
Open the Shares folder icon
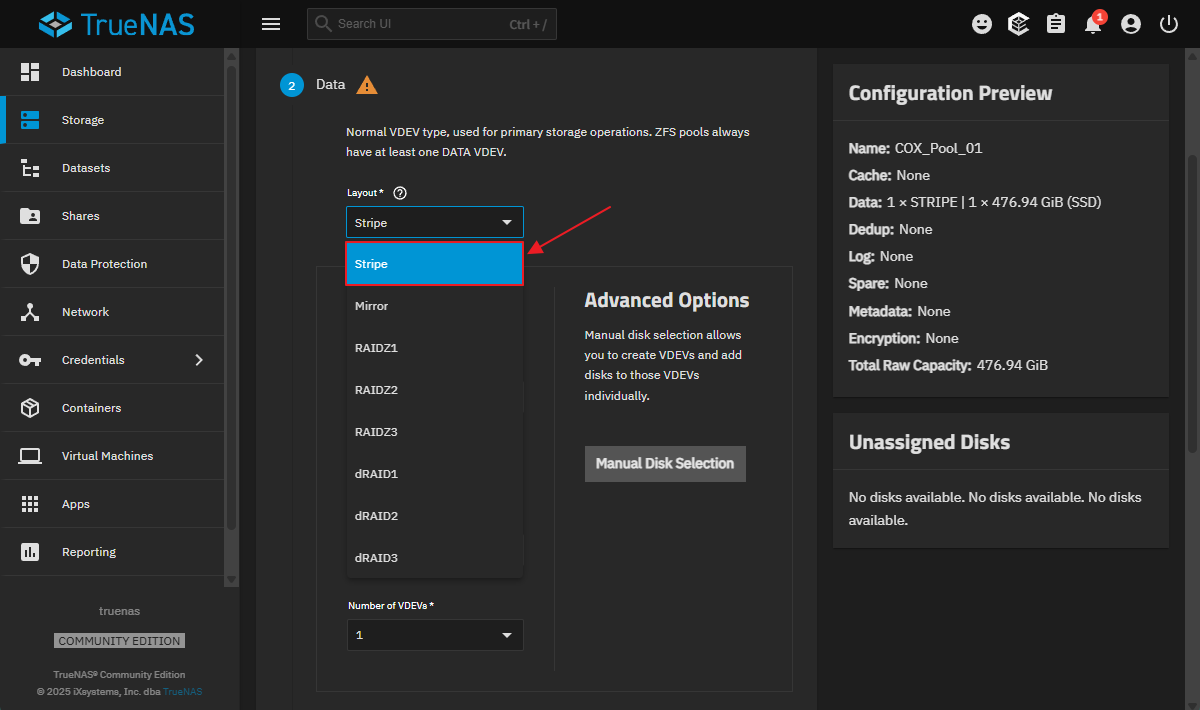click(x=30, y=216)
